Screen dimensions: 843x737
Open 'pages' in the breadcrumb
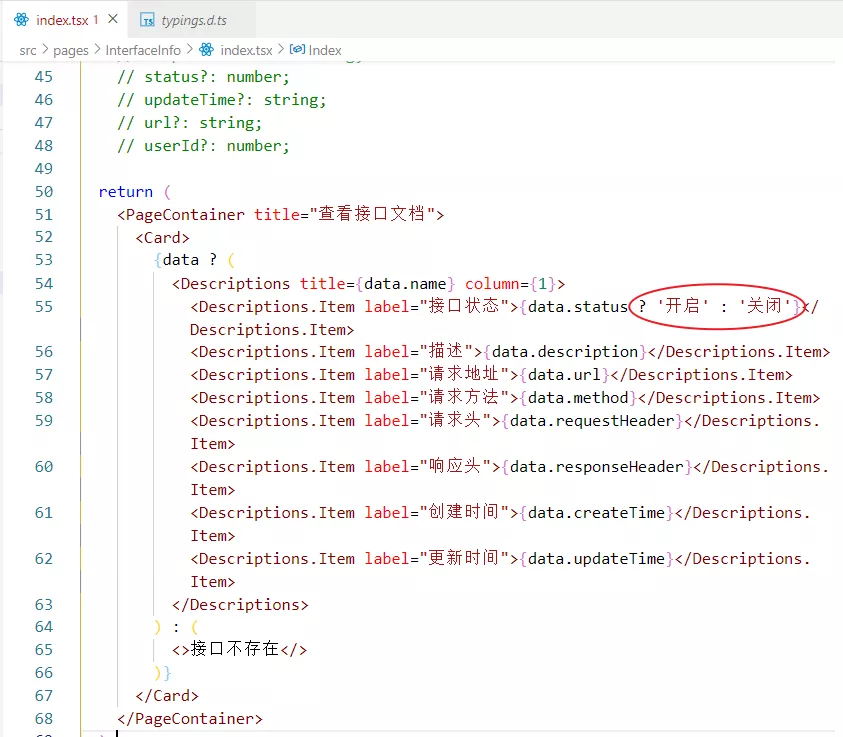(71, 51)
